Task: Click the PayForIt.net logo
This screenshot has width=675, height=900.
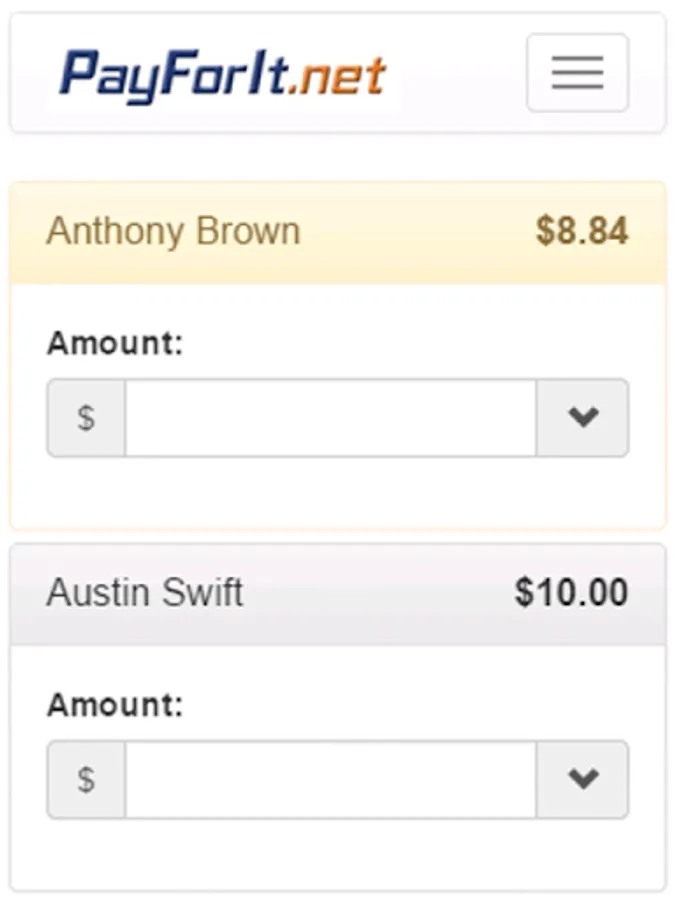Action: (222, 74)
